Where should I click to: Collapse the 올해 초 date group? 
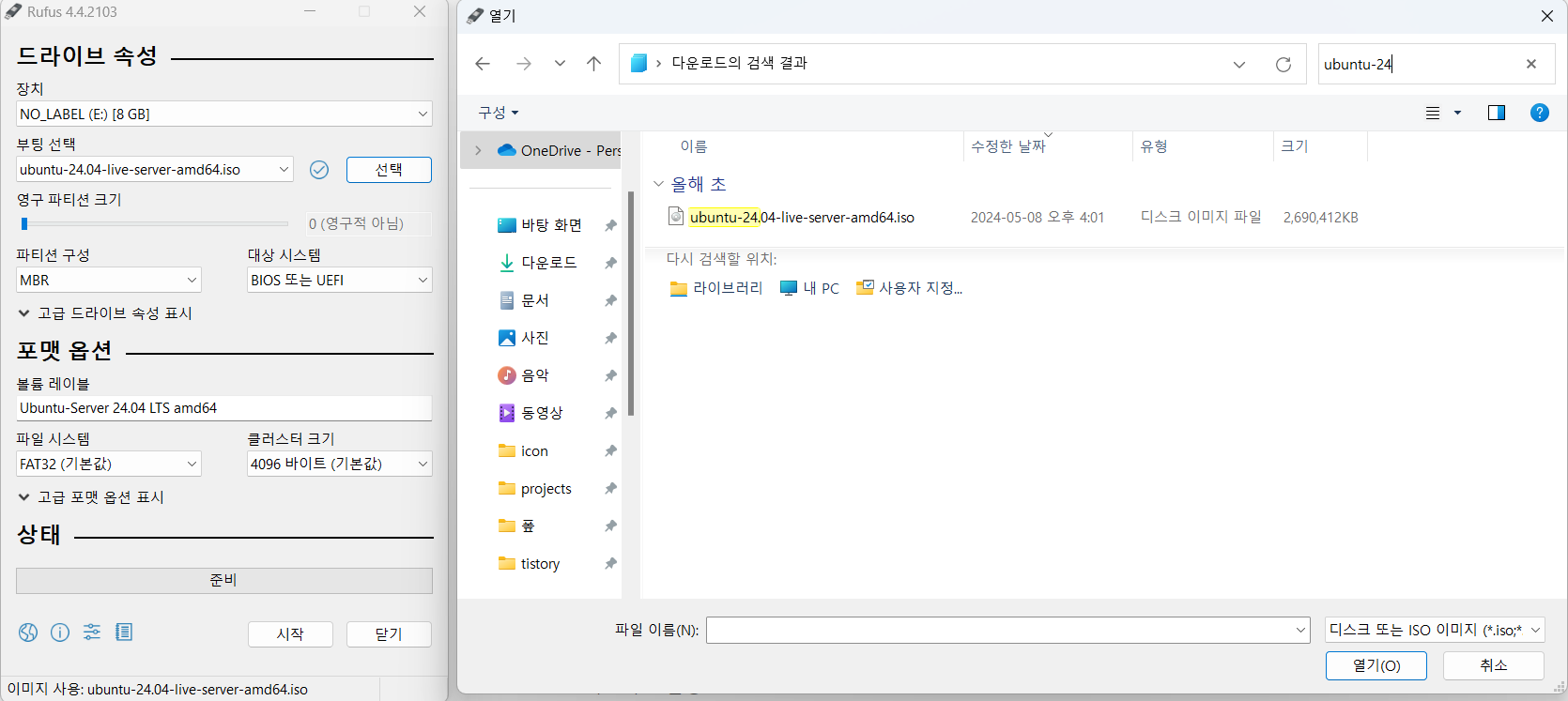tap(658, 184)
